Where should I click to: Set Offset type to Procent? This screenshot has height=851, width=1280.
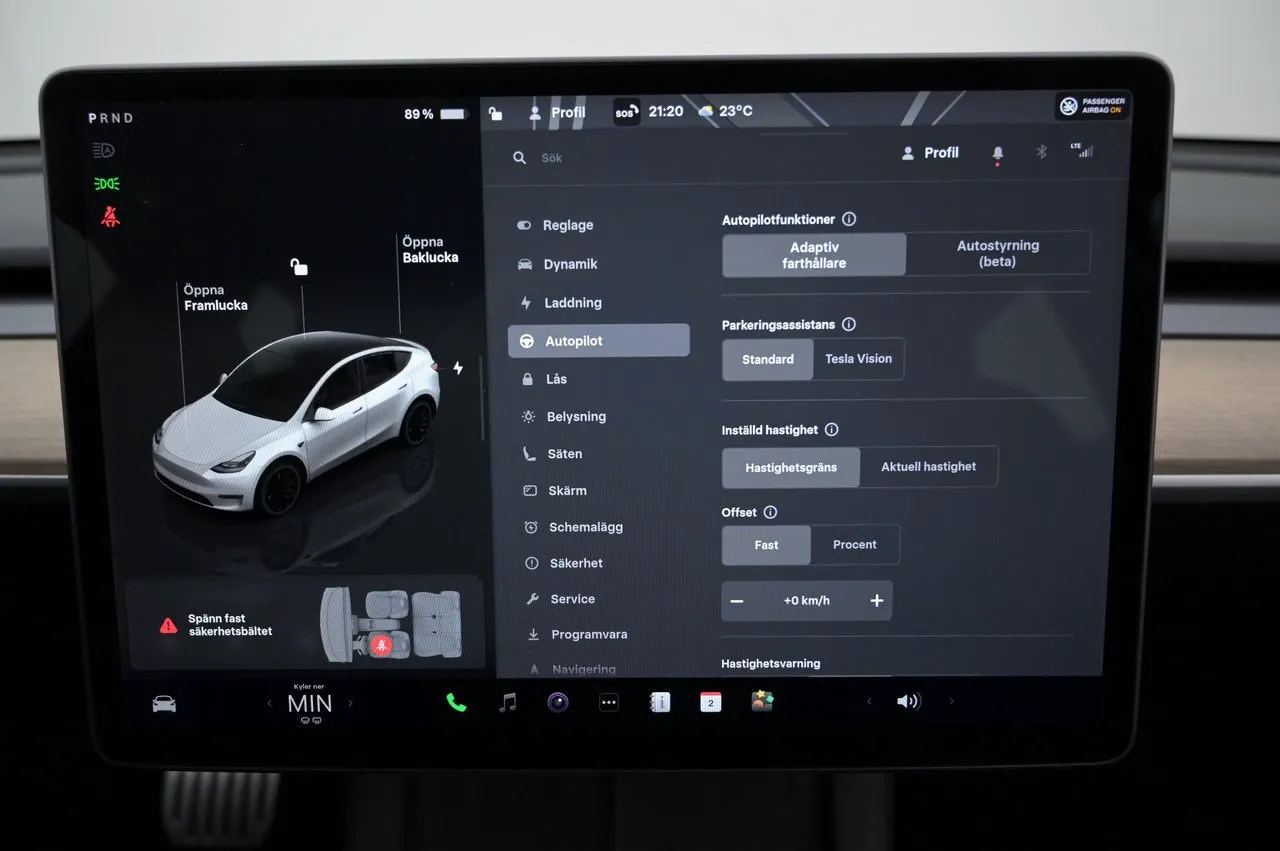(855, 545)
